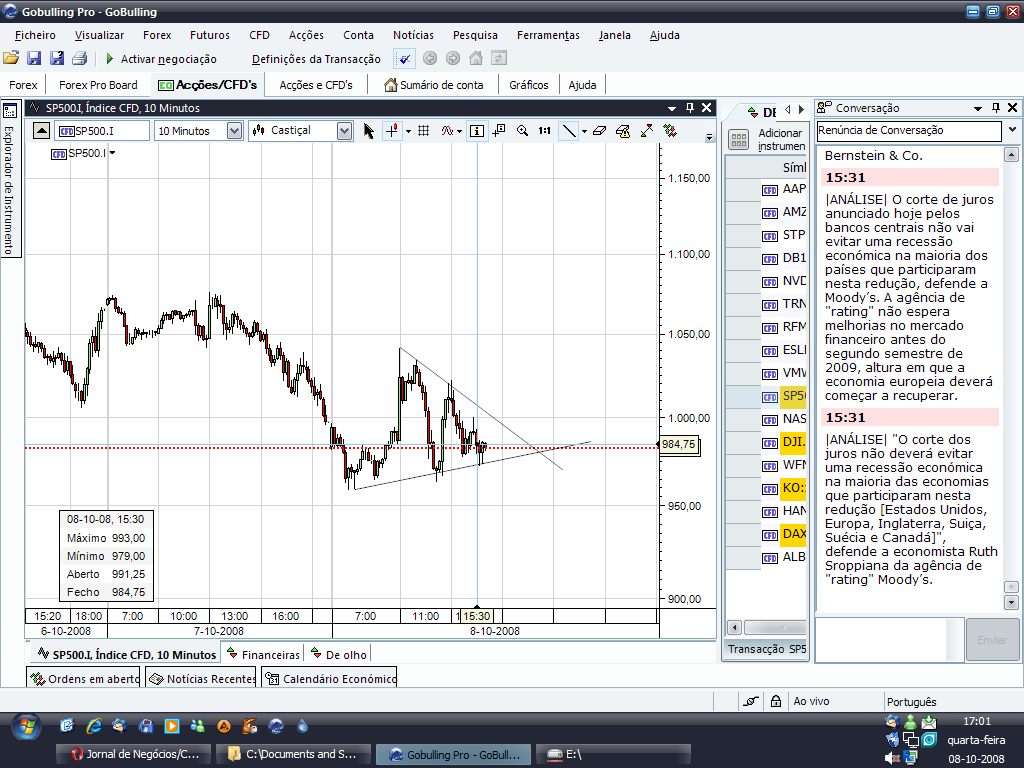Click Activar negociação button
This screenshot has height=768, width=1024.
[161, 59]
